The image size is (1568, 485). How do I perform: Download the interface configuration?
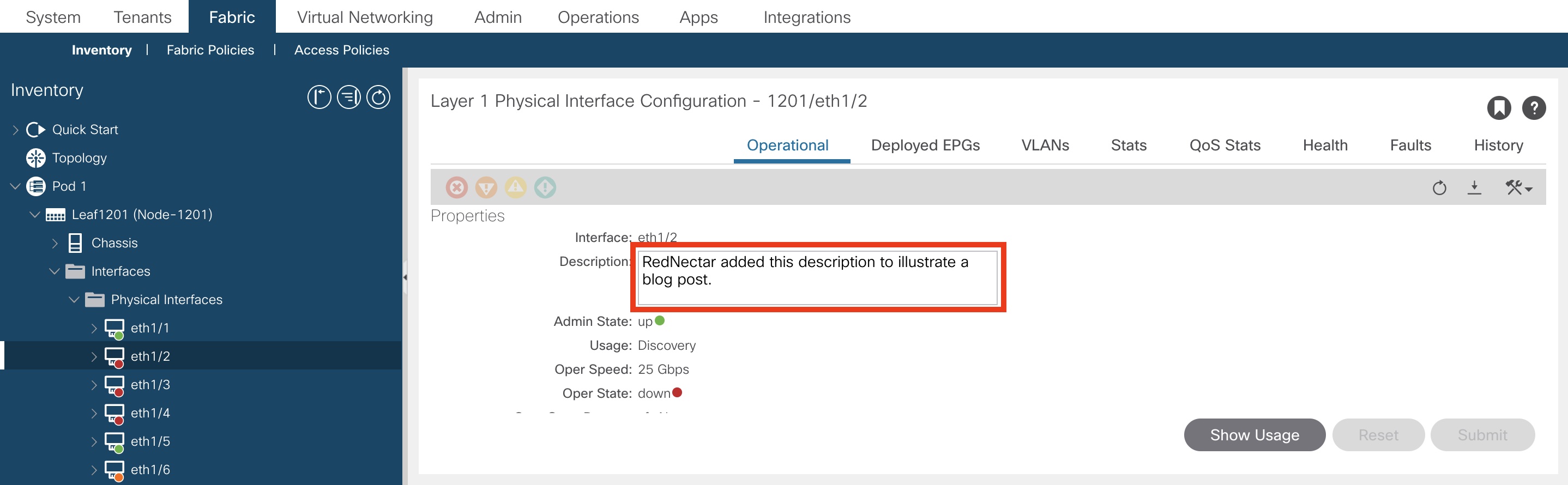point(1474,187)
